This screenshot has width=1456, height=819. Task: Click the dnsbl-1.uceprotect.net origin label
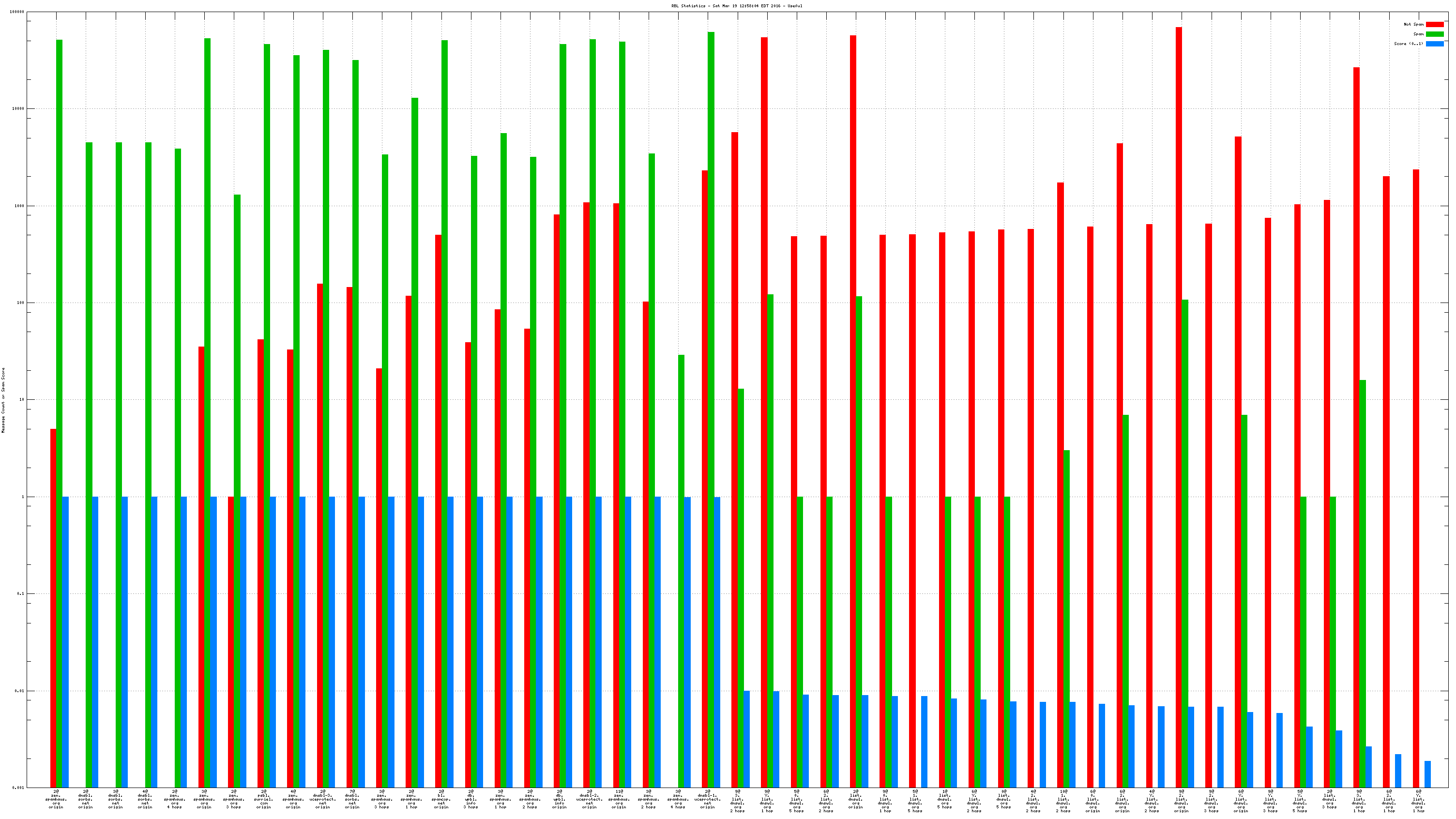point(708,799)
